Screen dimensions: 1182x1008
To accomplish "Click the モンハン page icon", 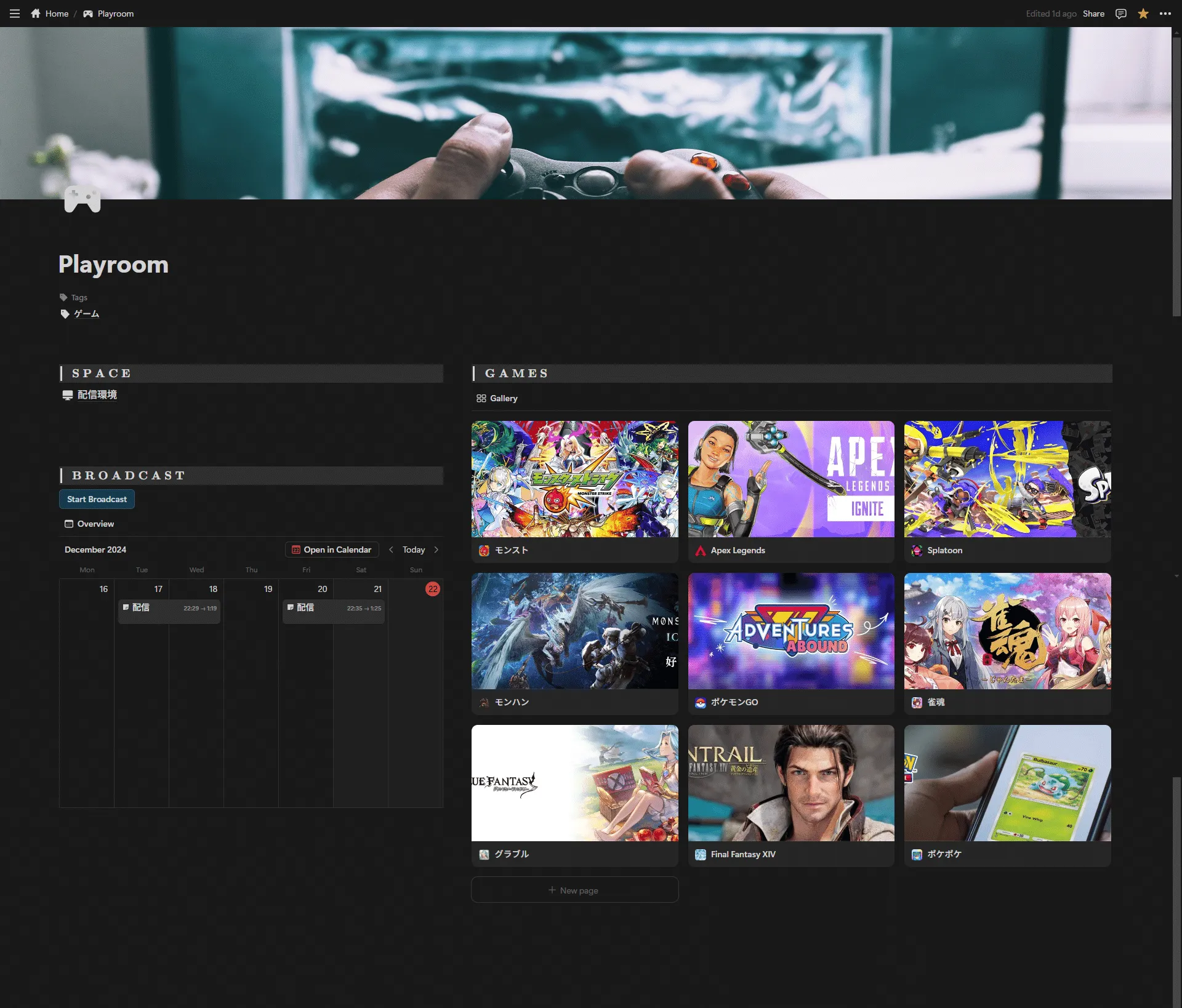I will (484, 702).
